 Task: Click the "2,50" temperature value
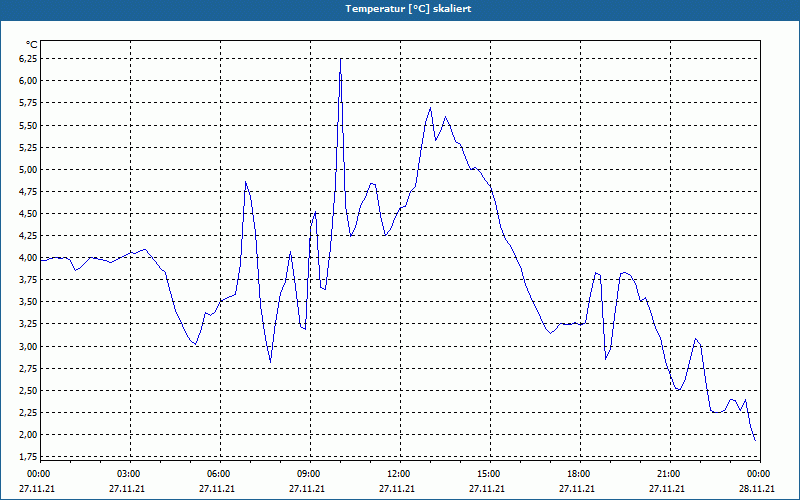coord(29,390)
